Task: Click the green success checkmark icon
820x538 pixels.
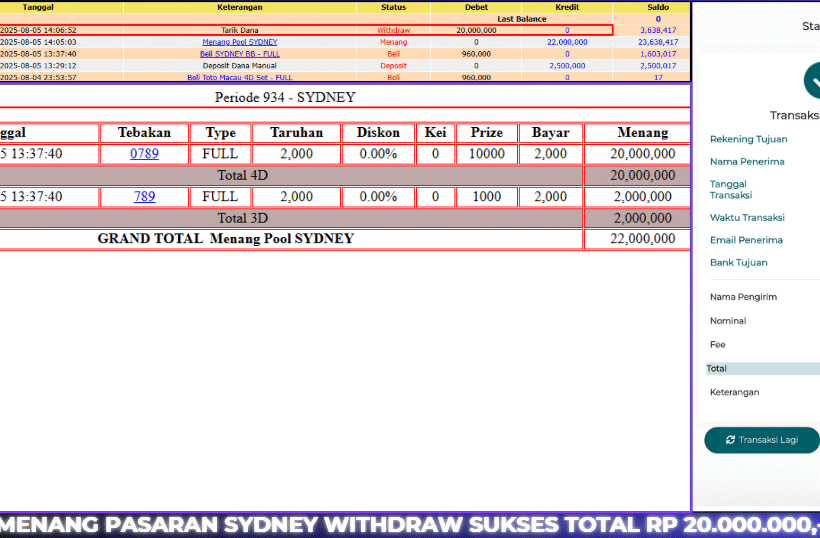Action: [810, 79]
